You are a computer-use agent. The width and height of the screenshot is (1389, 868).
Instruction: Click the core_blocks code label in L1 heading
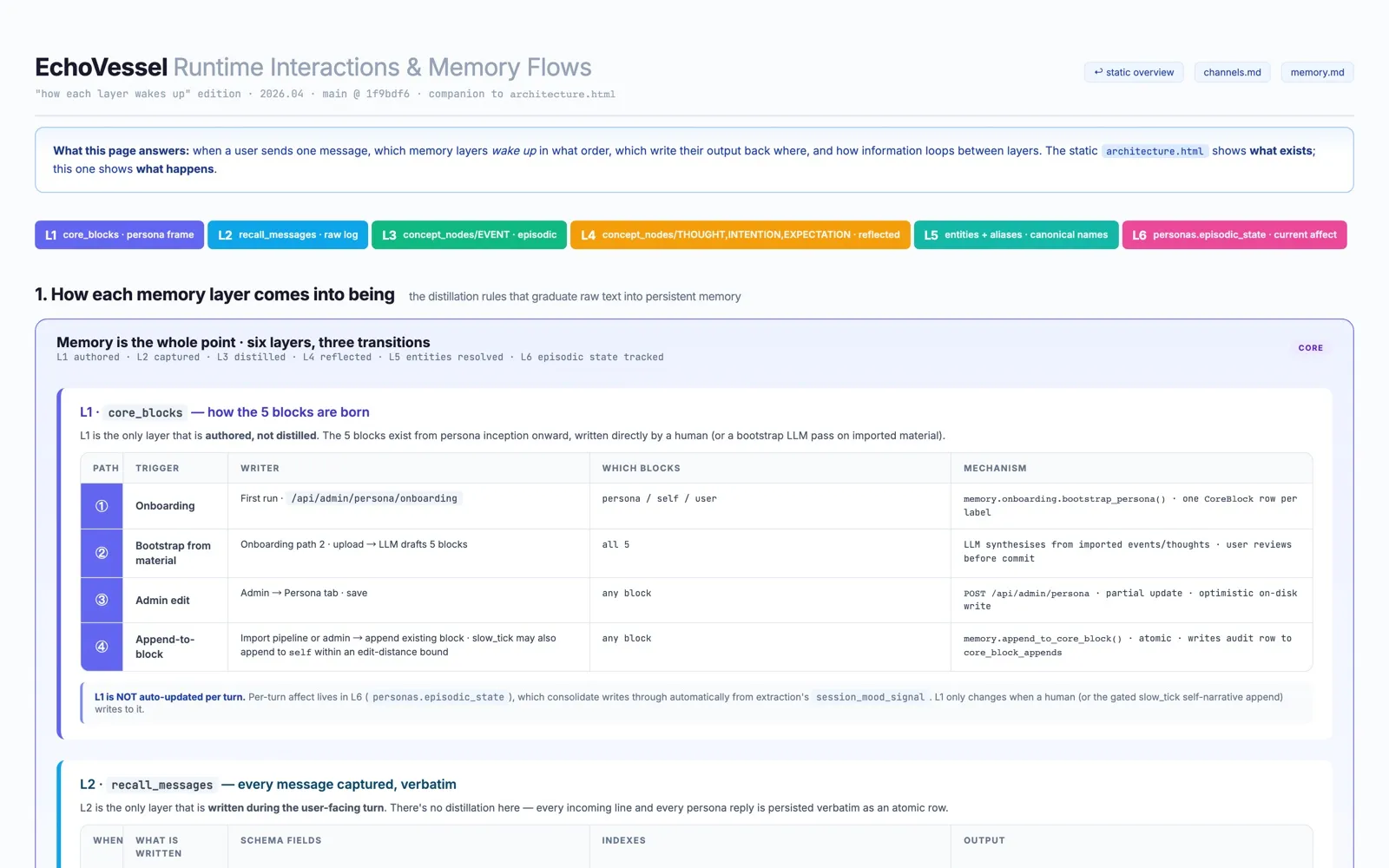coord(145,413)
